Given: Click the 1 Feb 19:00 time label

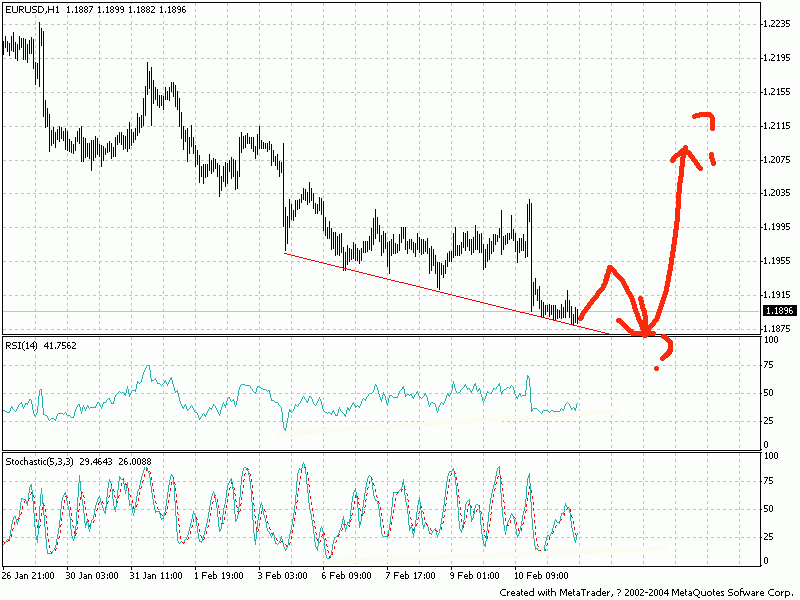Looking at the screenshot, I should point(219,576).
